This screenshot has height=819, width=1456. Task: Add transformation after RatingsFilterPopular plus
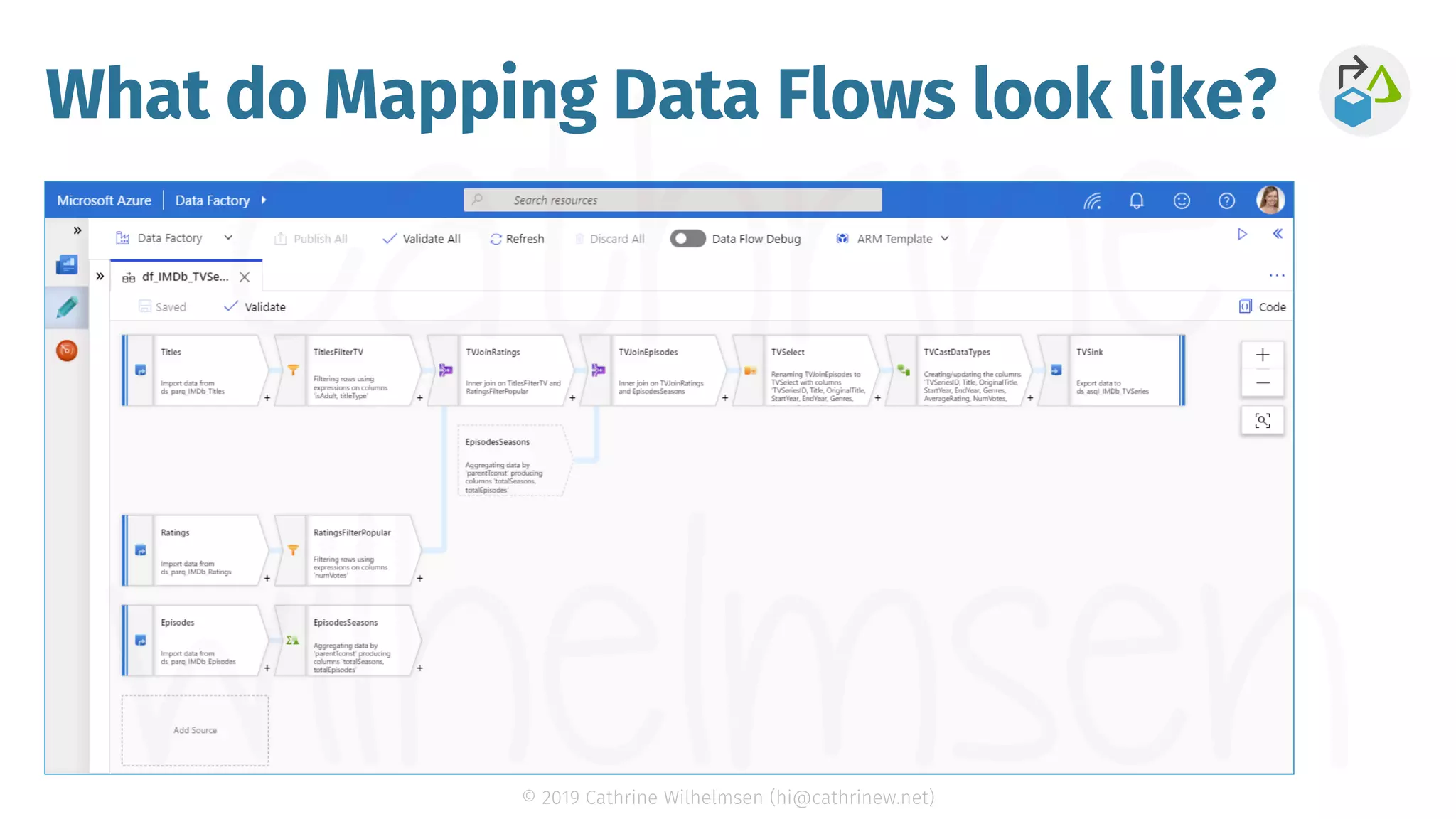click(420, 579)
